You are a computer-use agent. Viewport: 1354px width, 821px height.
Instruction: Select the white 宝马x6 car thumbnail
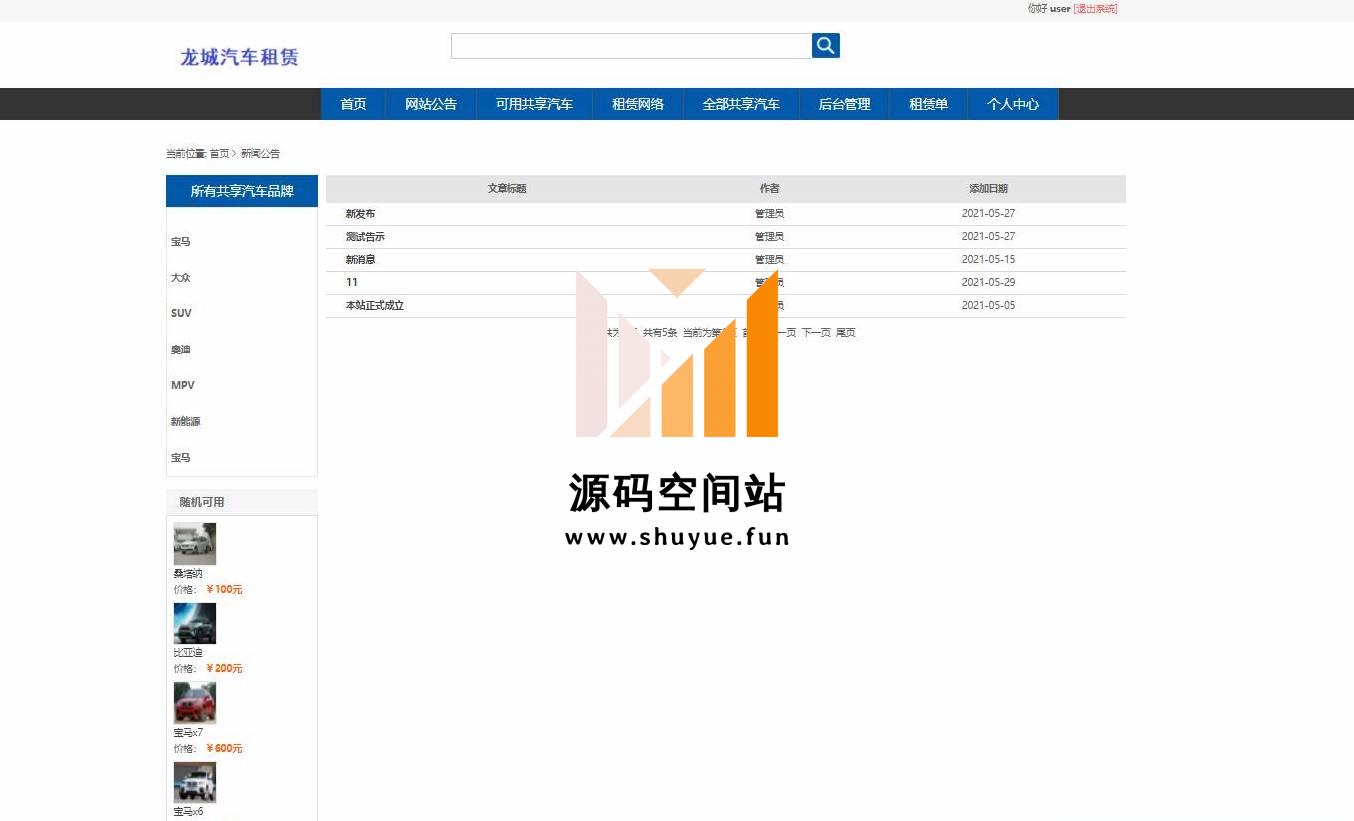[x=194, y=782]
